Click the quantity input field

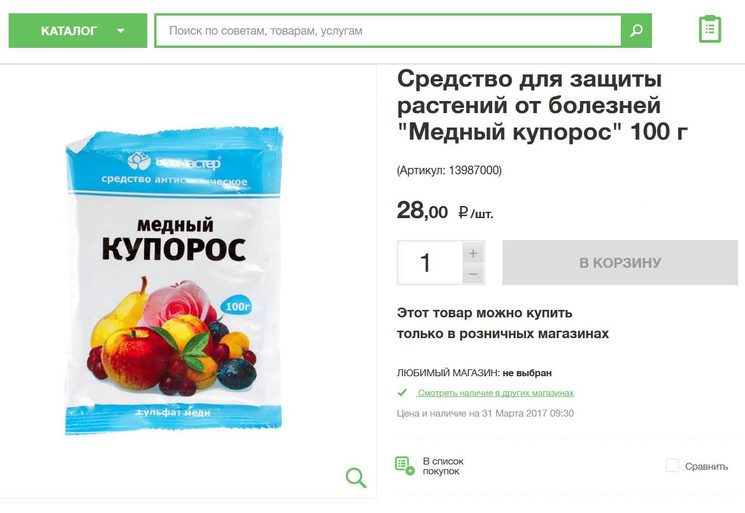(x=427, y=263)
